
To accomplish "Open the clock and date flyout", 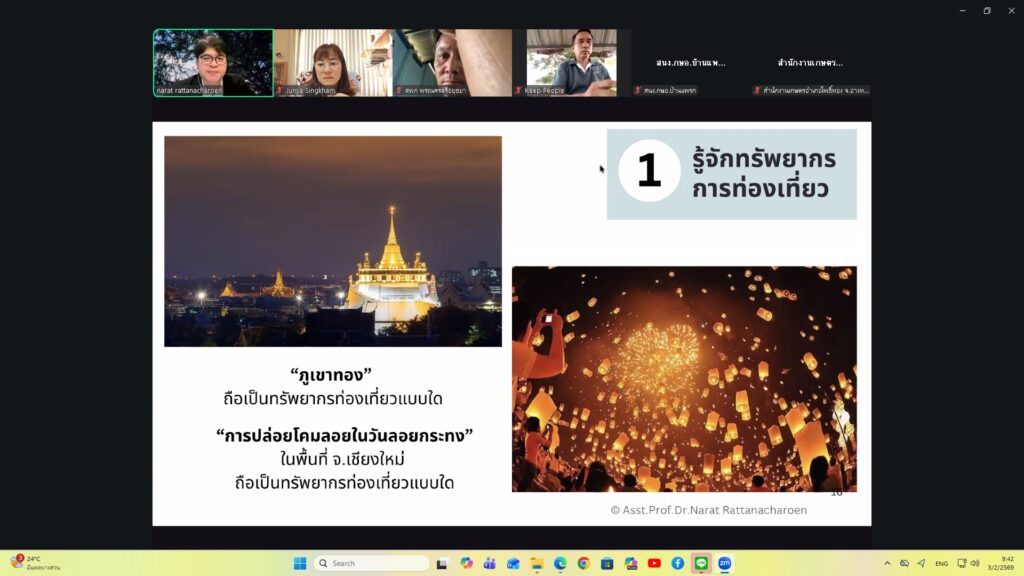I will (1003, 563).
